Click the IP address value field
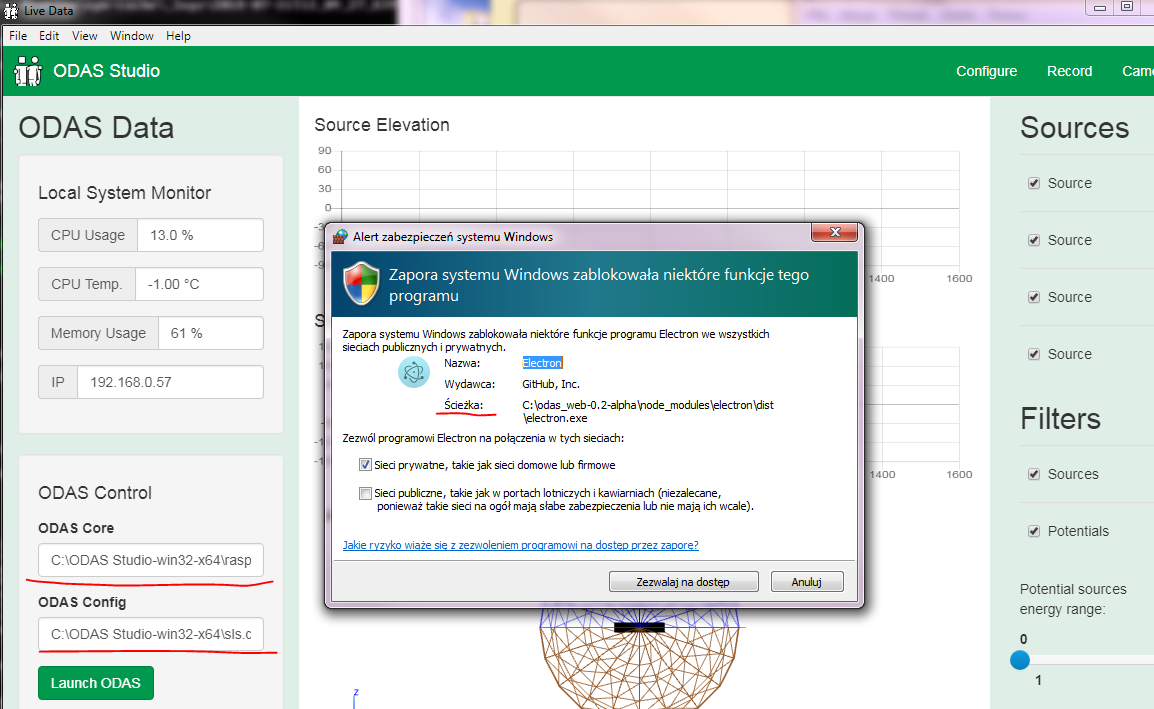Image resolution: width=1154 pixels, height=709 pixels. 170,382
